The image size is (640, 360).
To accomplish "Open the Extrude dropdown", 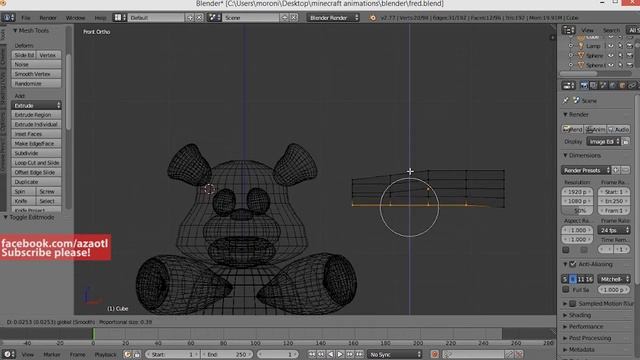I will (x=36, y=105).
